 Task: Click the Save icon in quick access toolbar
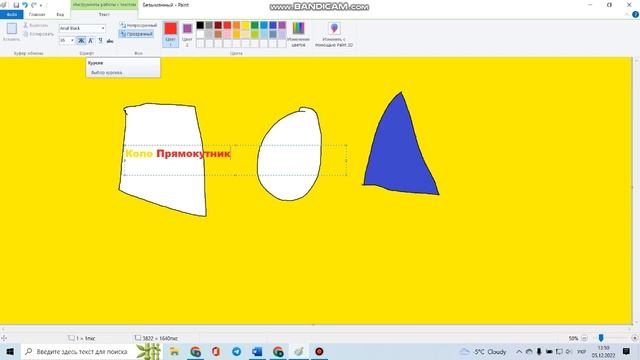(16, 5)
